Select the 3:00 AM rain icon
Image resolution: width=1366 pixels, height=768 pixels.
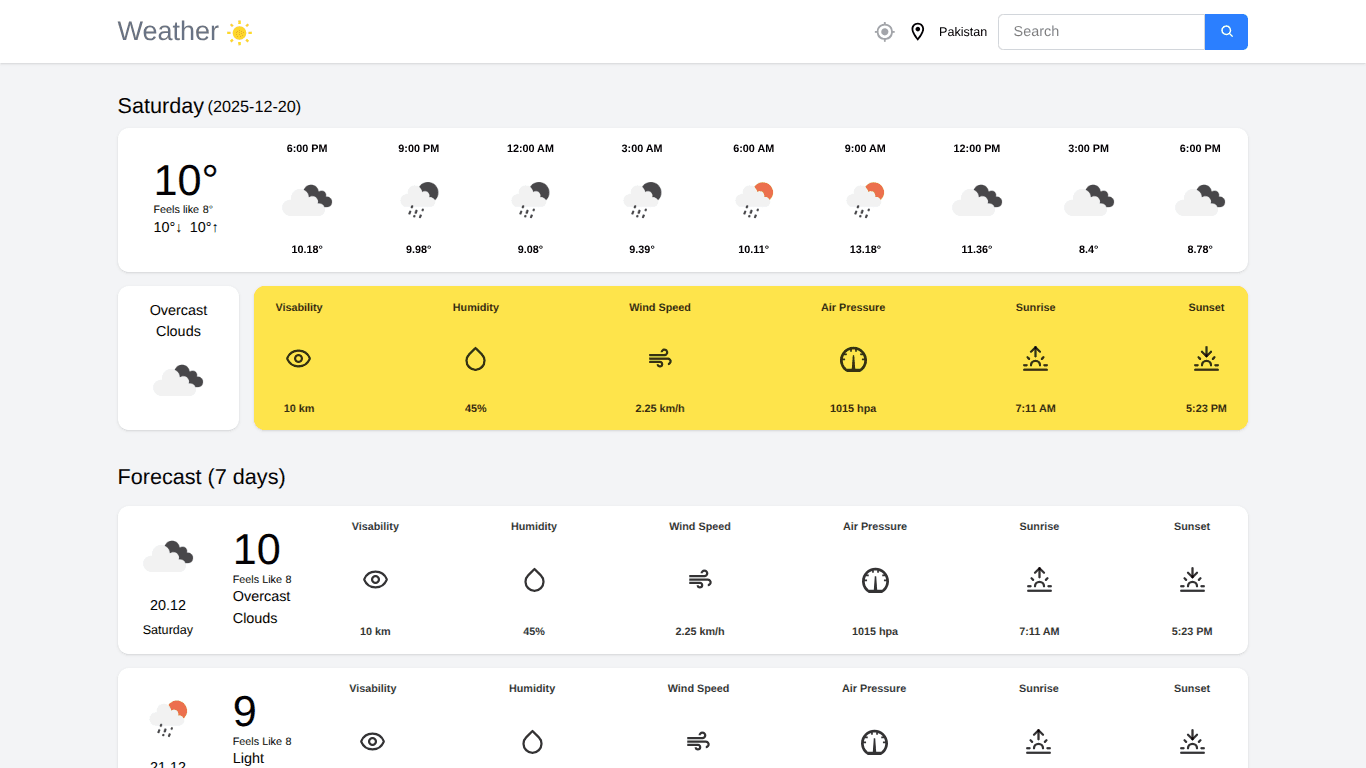tap(642, 200)
